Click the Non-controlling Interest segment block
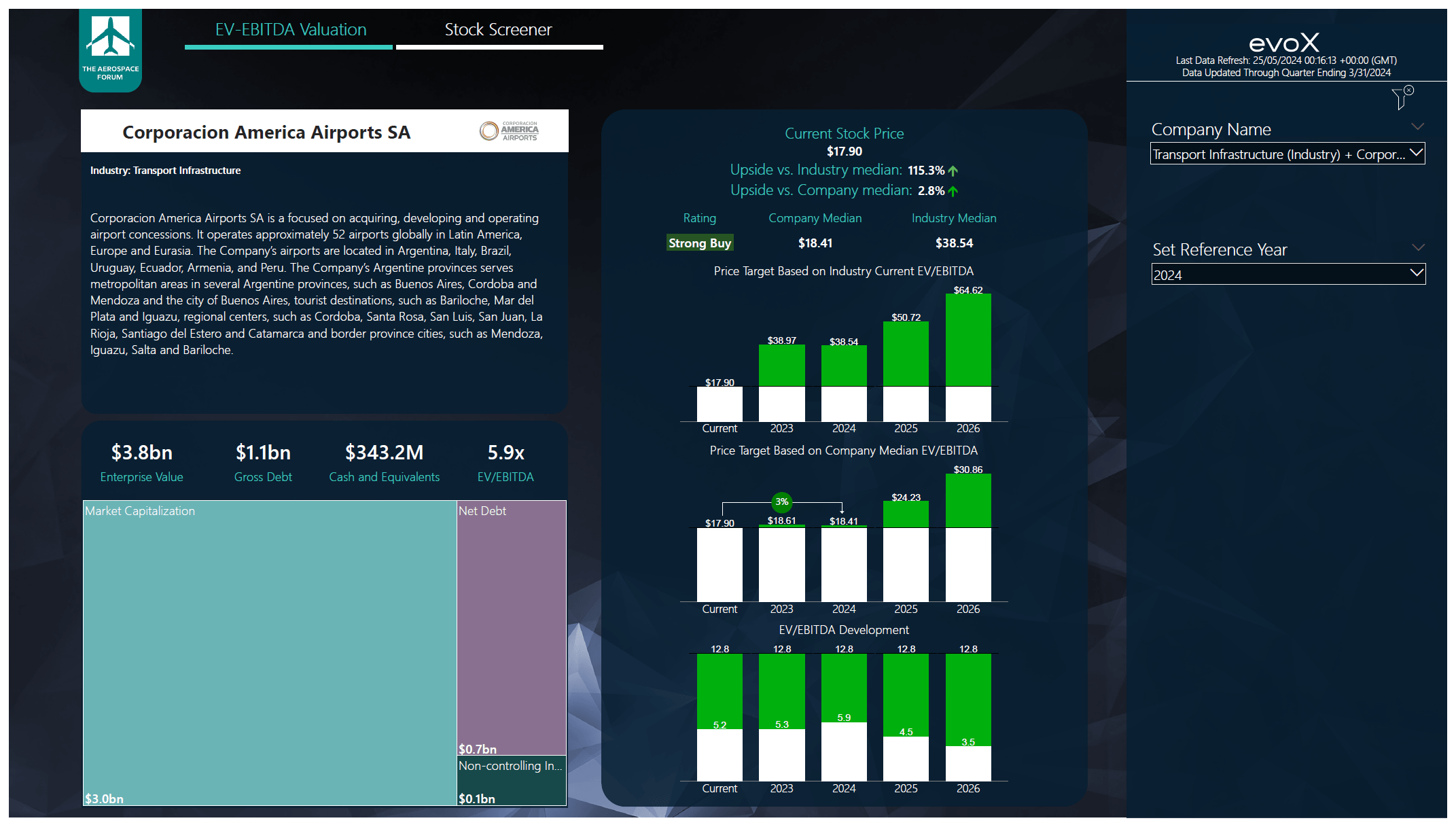This screenshot has height=827, width=1456. 511,782
